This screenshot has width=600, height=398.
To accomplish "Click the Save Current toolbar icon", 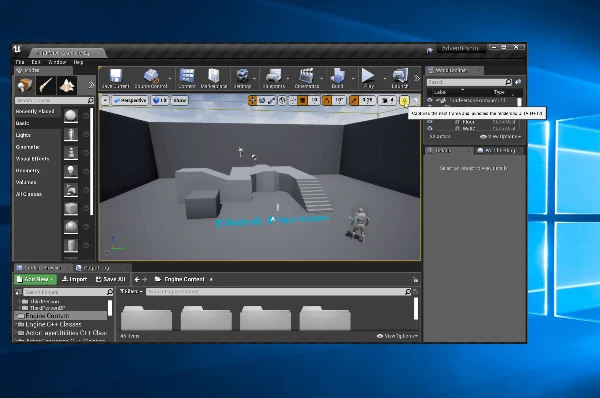I will (x=116, y=78).
